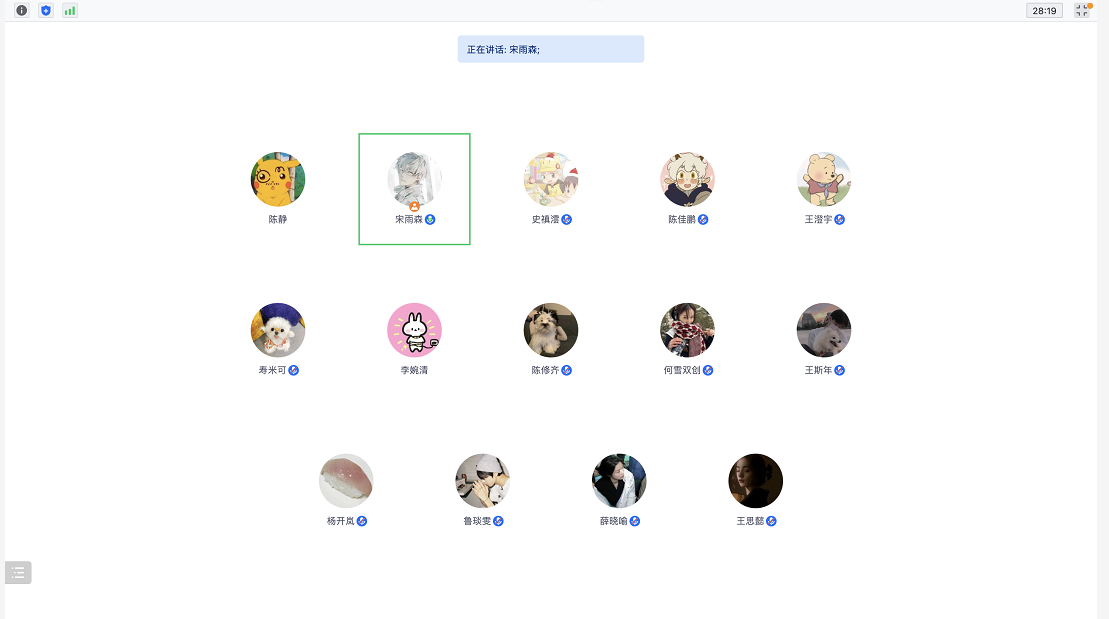Click muted mic icon next to 王思懿
The height and width of the screenshot is (619, 1109).
pyautogui.click(x=772, y=521)
